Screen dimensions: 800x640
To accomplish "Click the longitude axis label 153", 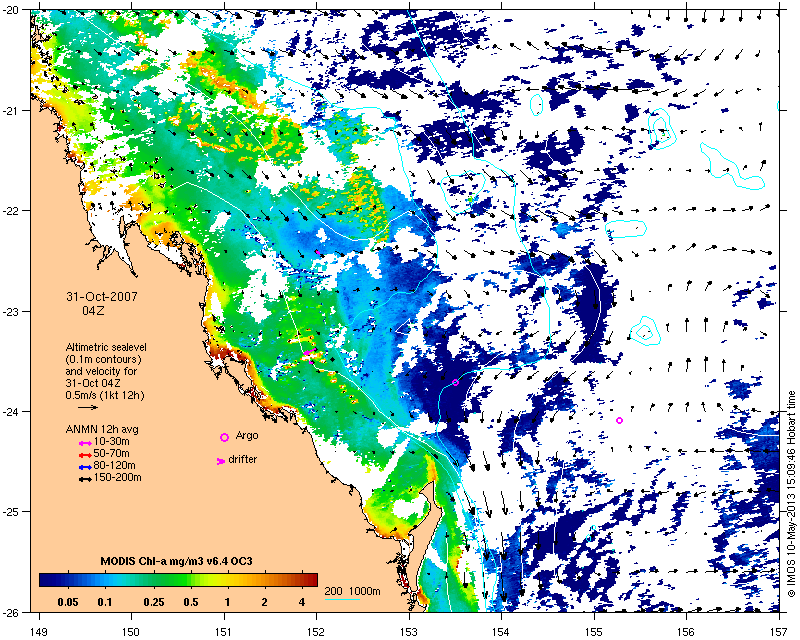I will point(409,632).
